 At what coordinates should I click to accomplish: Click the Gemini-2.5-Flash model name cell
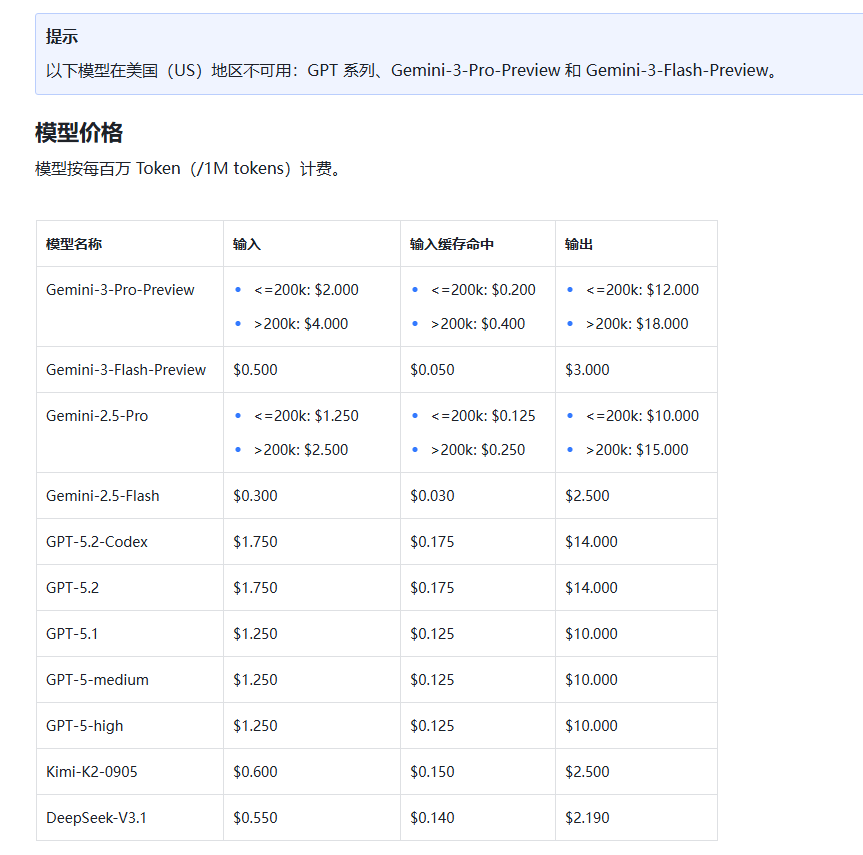pos(103,496)
